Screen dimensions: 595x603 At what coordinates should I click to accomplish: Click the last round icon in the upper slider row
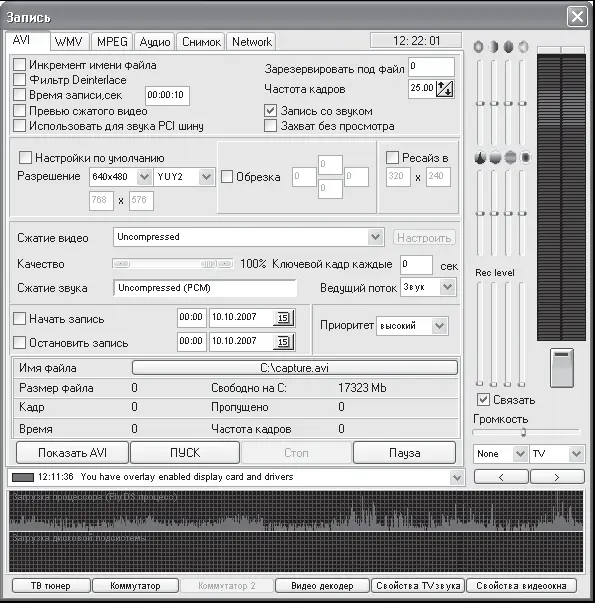pyautogui.click(x=523, y=47)
